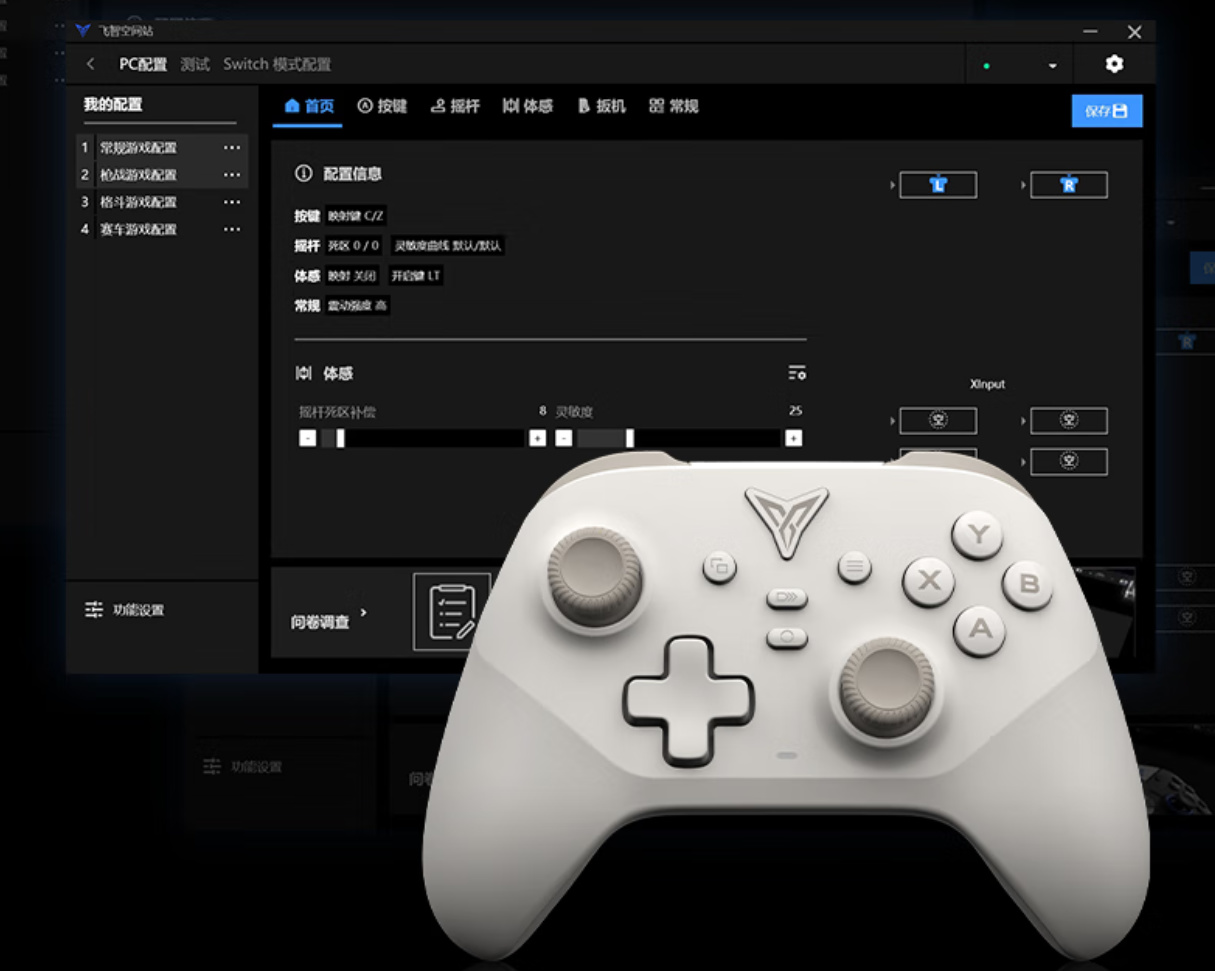The height and width of the screenshot is (971, 1215).
Task: Open Switch 模式配置 in header
Action: click(x=277, y=64)
